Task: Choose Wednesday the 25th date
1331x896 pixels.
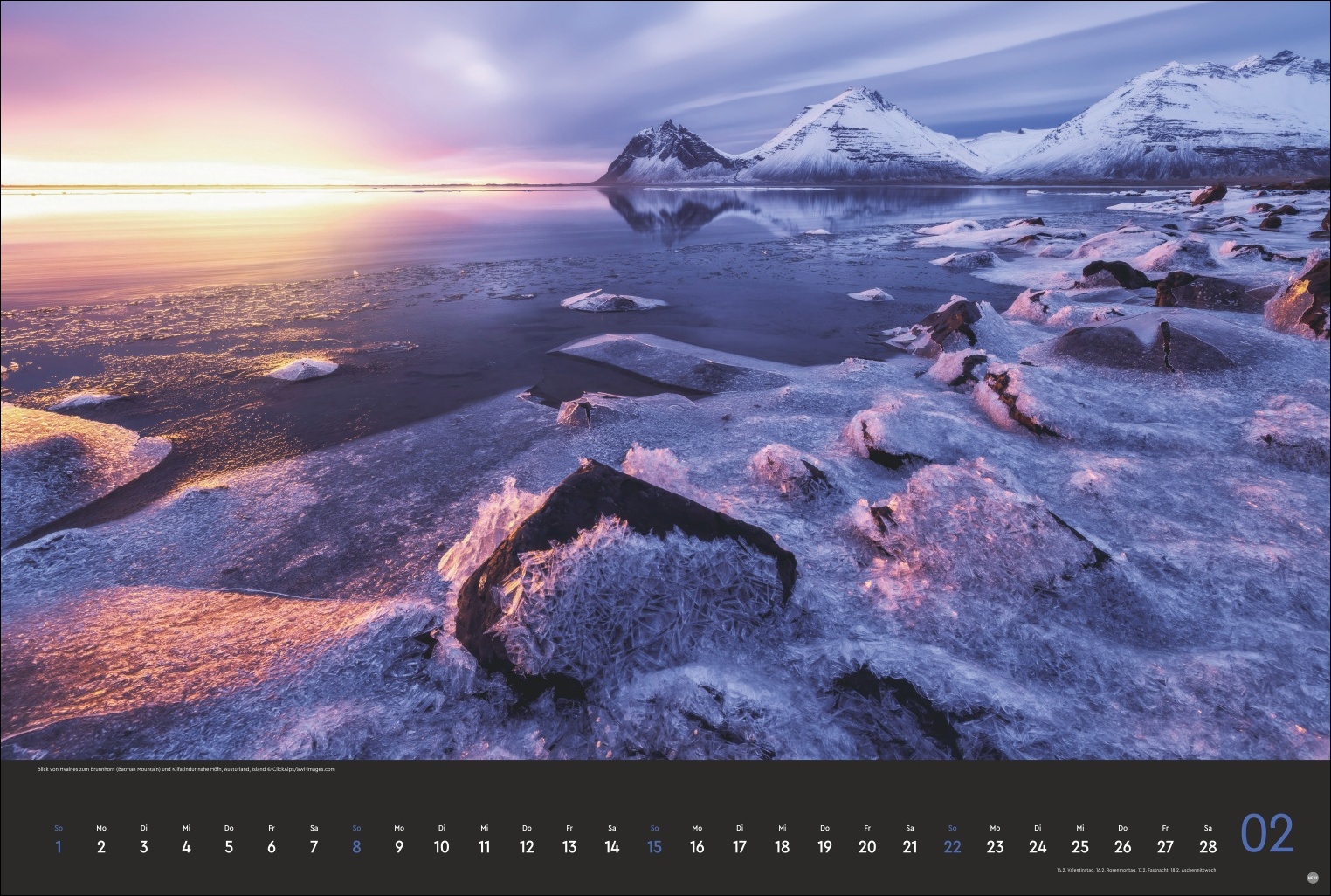Action: [1080, 846]
